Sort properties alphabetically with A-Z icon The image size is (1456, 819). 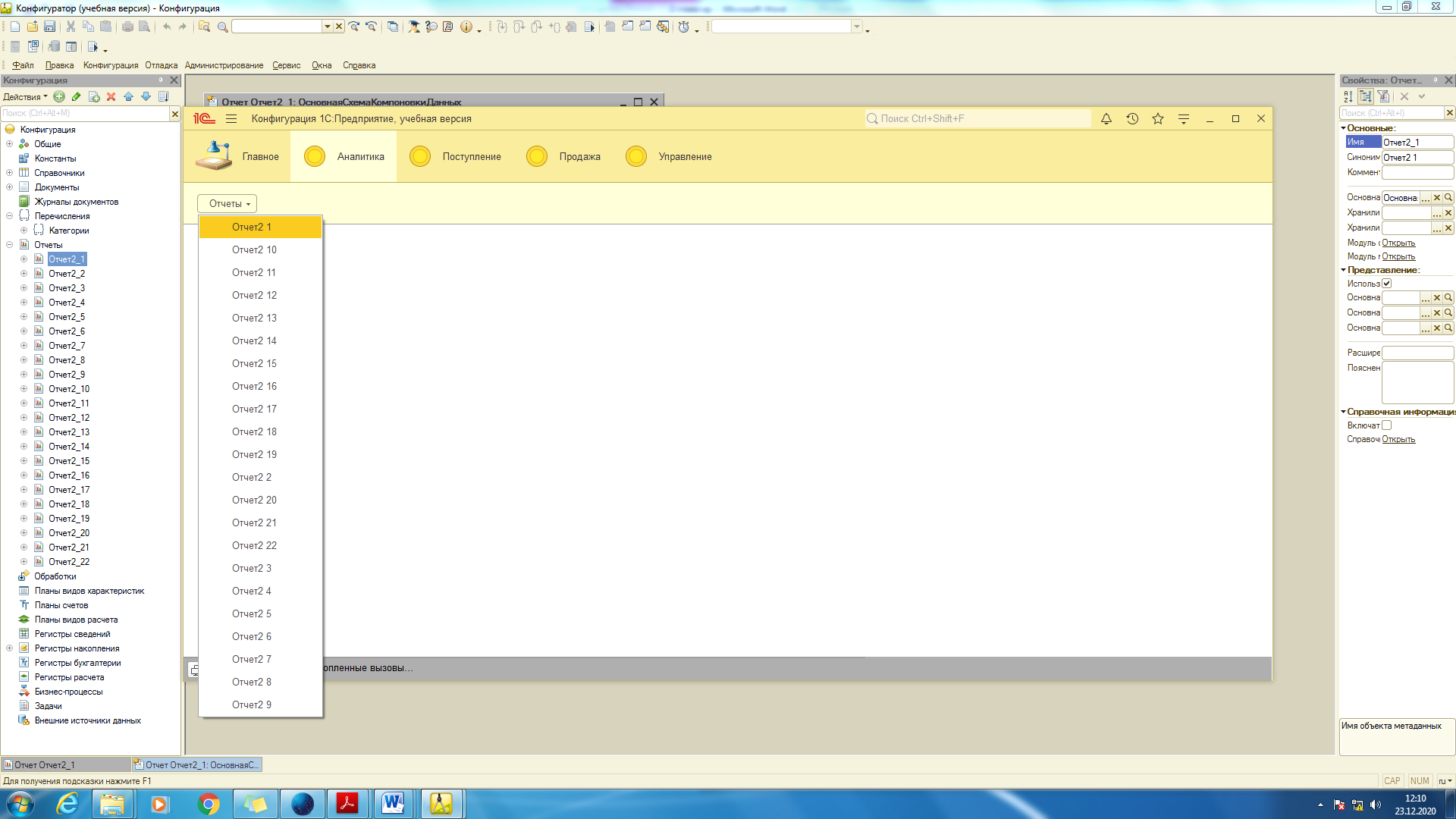point(1348,97)
